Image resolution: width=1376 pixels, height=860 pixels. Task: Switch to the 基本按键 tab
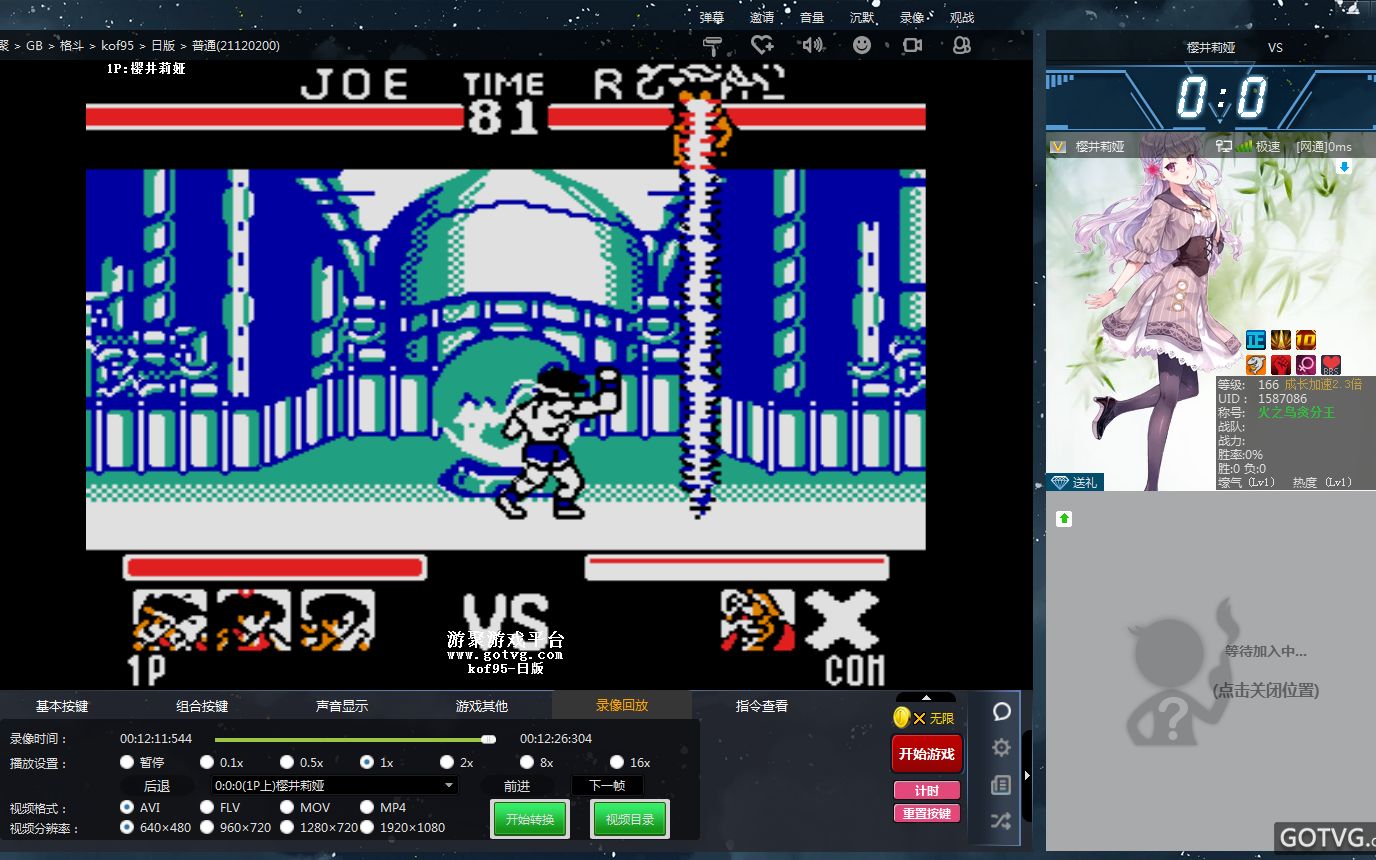click(62, 706)
